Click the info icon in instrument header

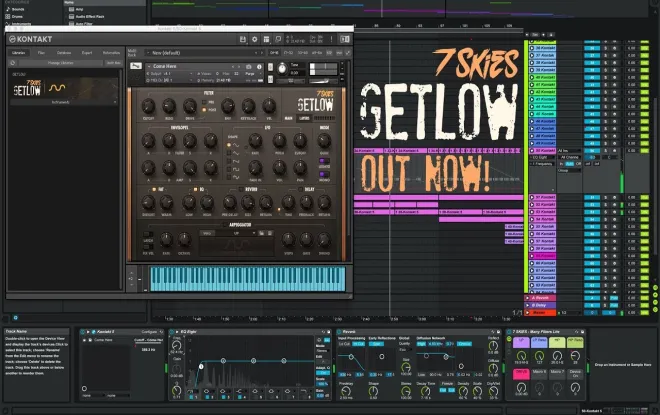coord(259,67)
